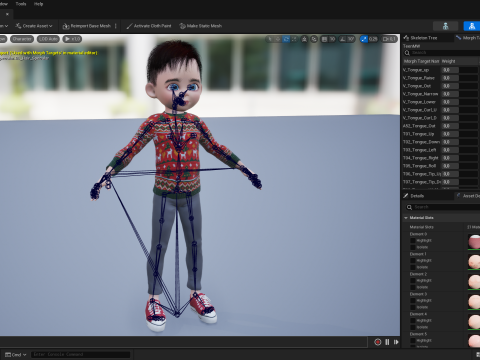Viewport: 480px width, 360px height.
Task: Open the Create Asset dropdown
Action: (x=34, y=26)
